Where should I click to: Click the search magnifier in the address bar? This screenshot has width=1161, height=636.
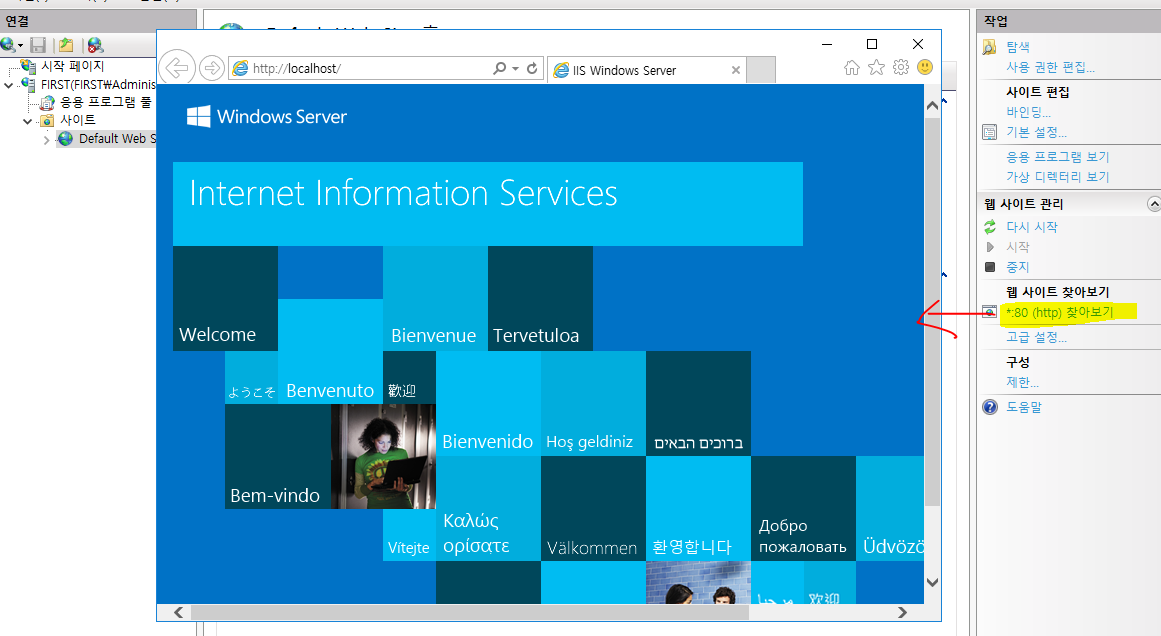(500, 68)
